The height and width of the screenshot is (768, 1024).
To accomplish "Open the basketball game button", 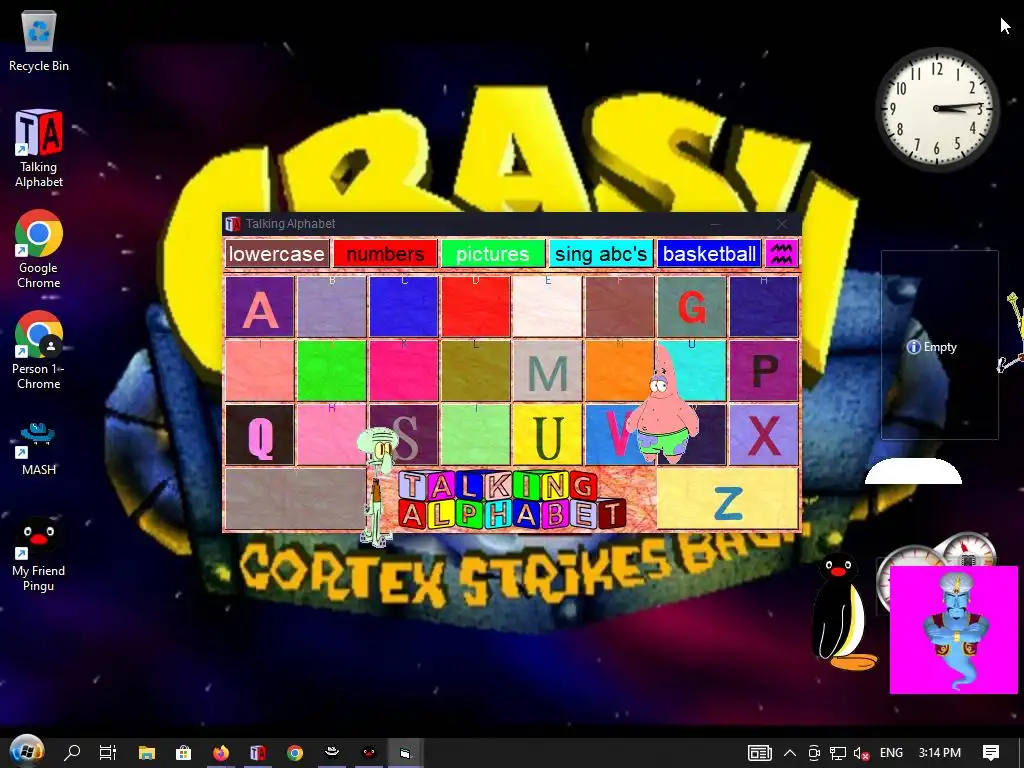I will 709,253.
